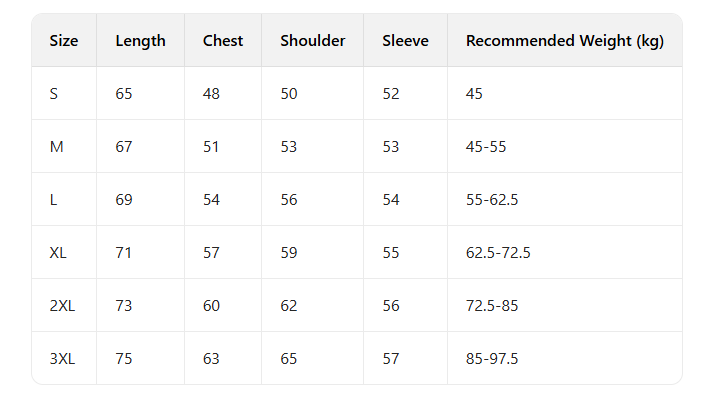This screenshot has height=403, width=705.
Task: Select the Recommended Weight (kg) header
Action: 565,41
